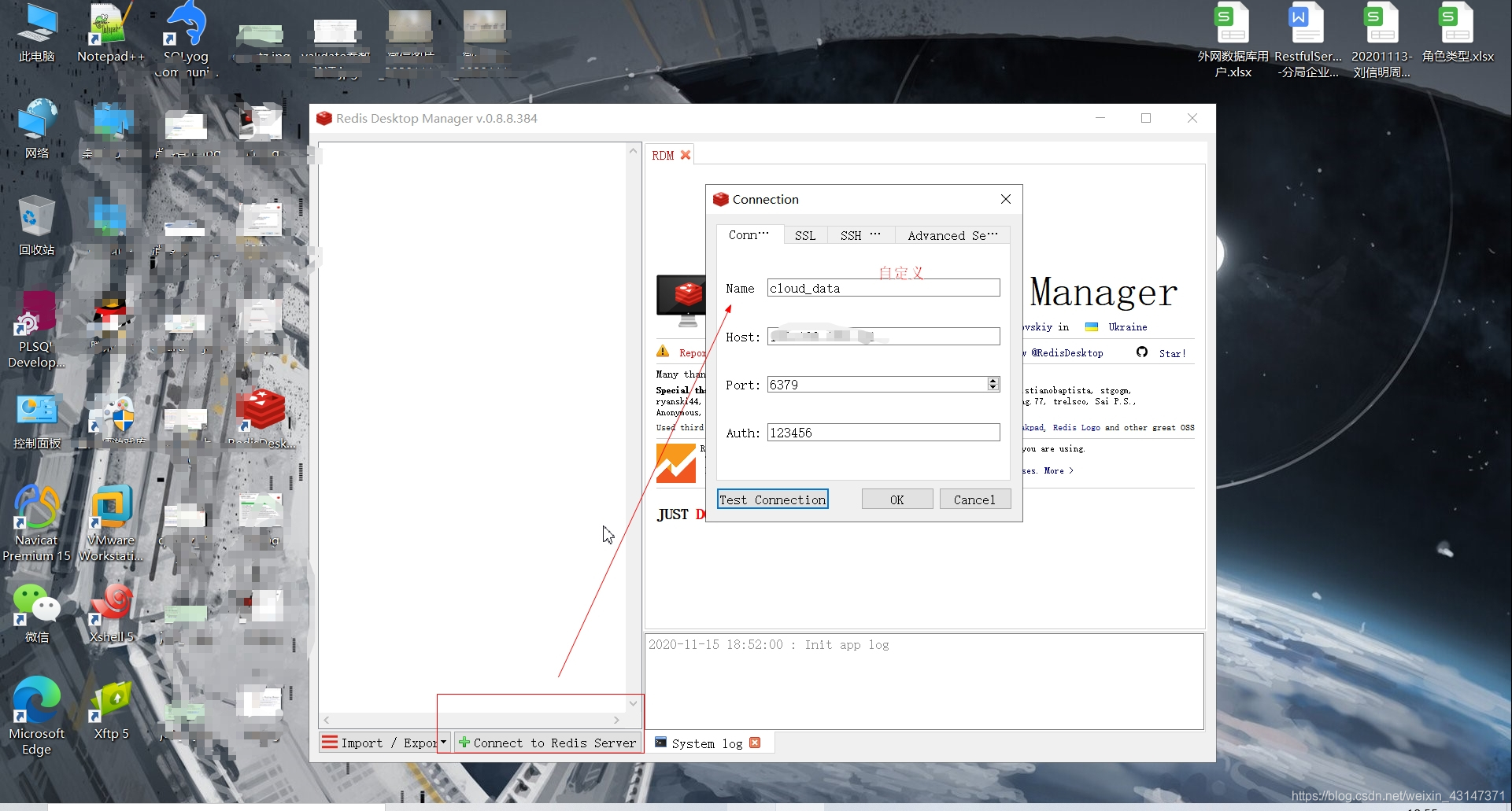1512x811 pixels.
Task: Open RestfulSer... Word document on desktop
Action: click(1307, 41)
